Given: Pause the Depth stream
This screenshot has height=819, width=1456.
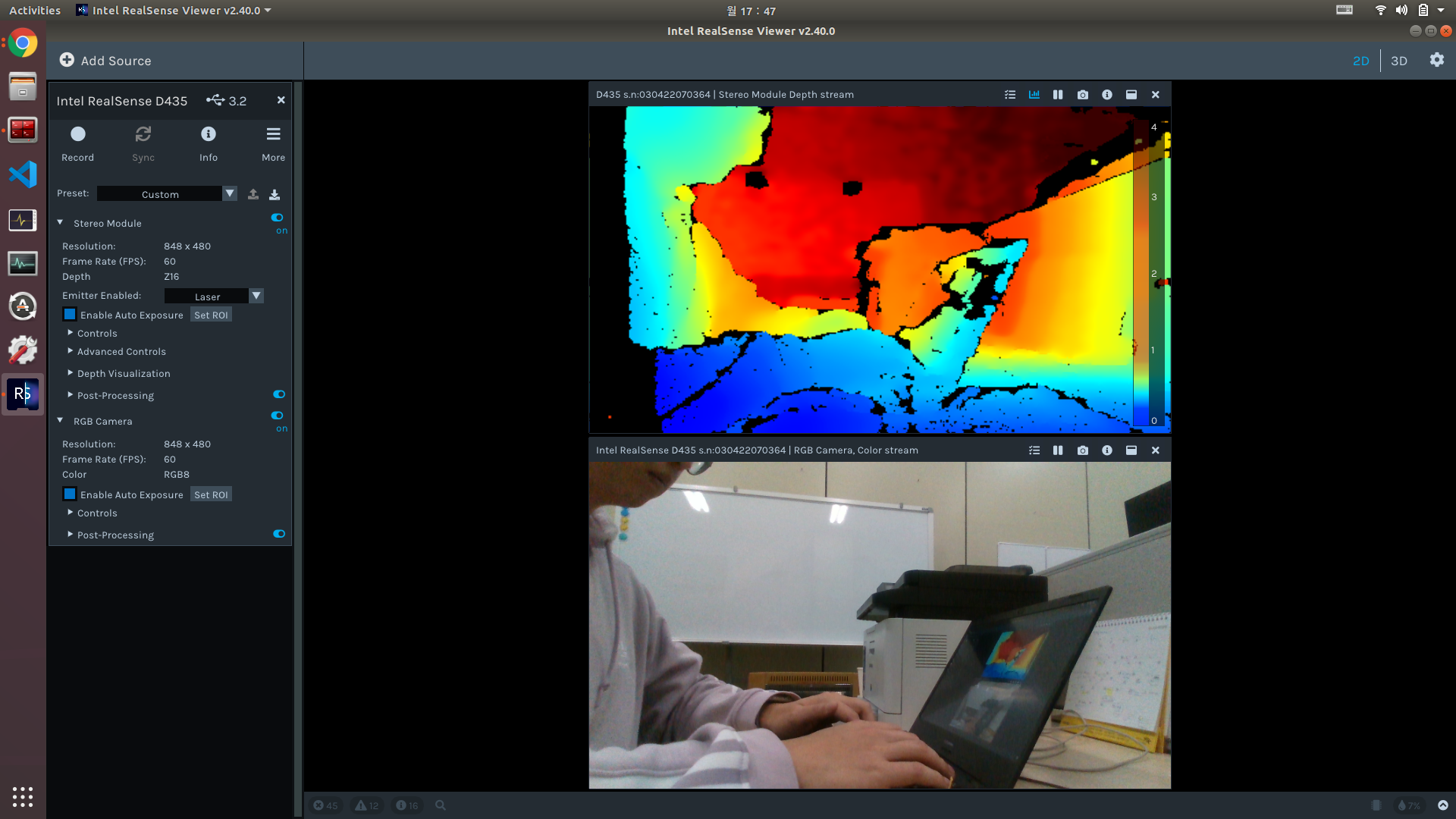Looking at the screenshot, I should coord(1058,95).
